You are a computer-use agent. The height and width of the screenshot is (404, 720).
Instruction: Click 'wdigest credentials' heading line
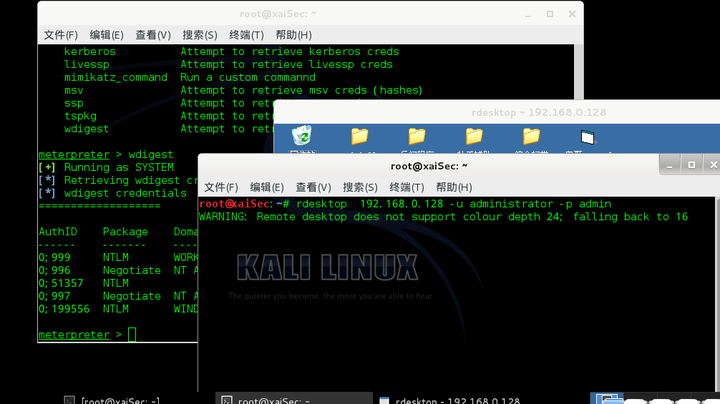click(x=112, y=193)
